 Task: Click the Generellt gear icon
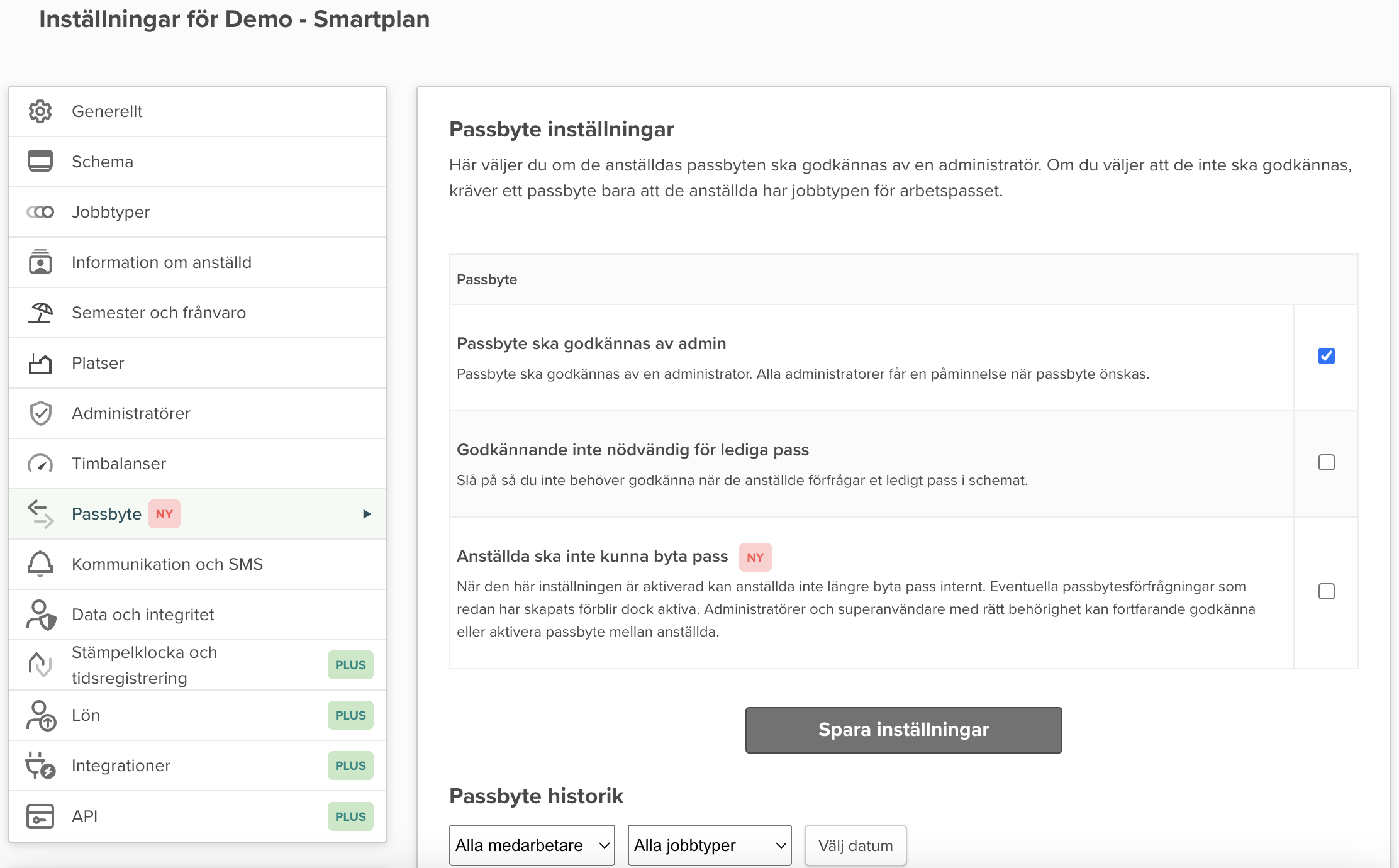[x=40, y=111]
